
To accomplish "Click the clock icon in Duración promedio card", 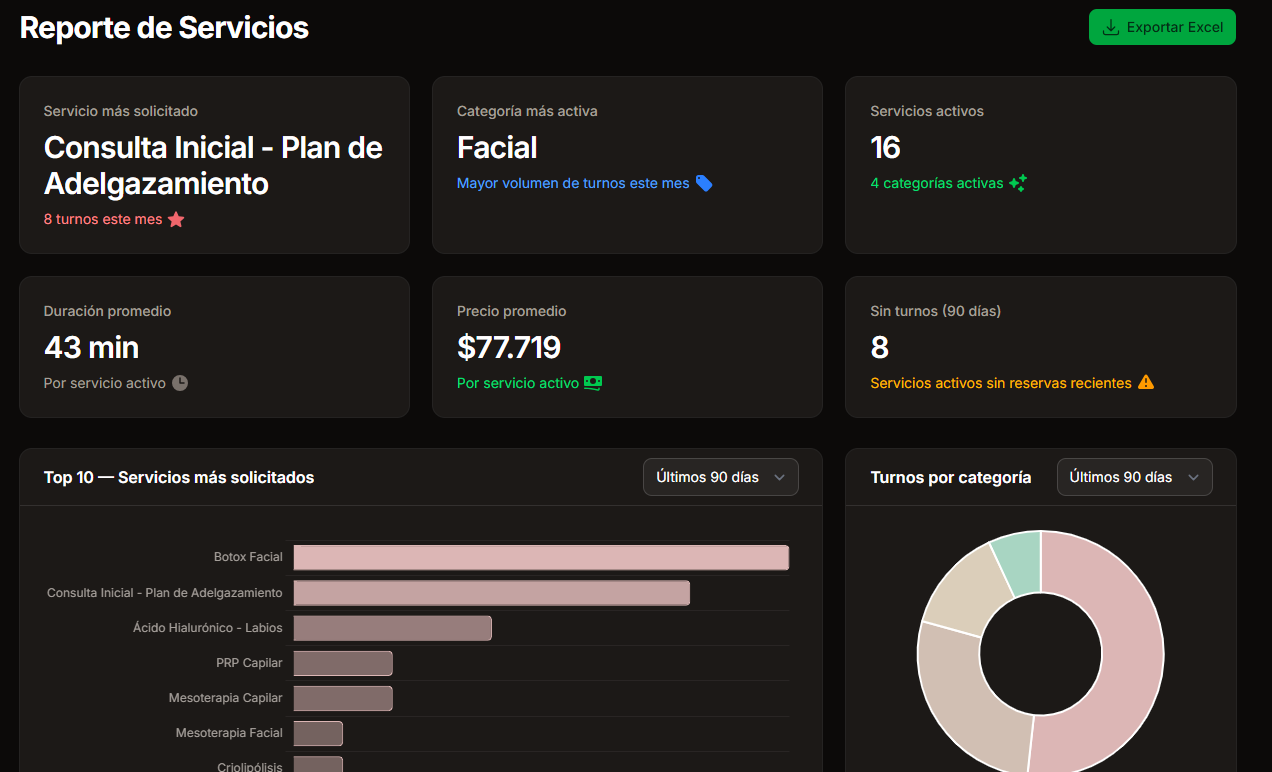I will 180,383.
